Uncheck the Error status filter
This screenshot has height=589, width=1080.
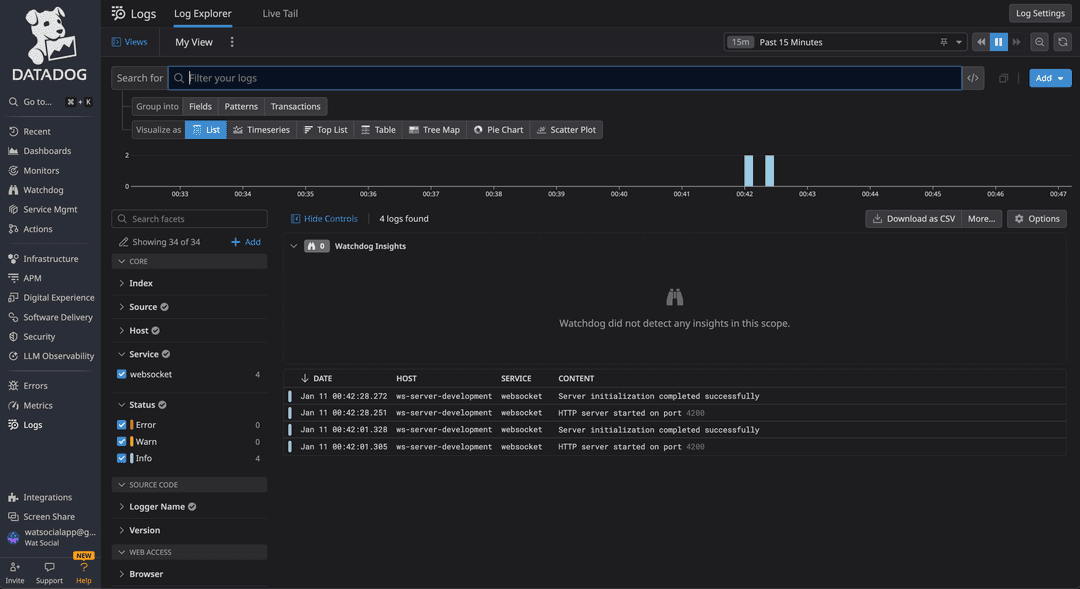point(122,425)
